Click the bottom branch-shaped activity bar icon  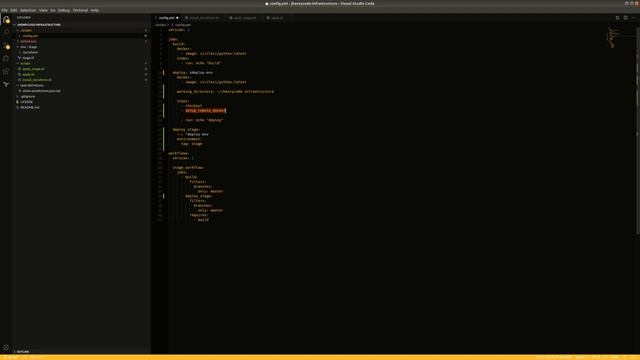point(6,84)
